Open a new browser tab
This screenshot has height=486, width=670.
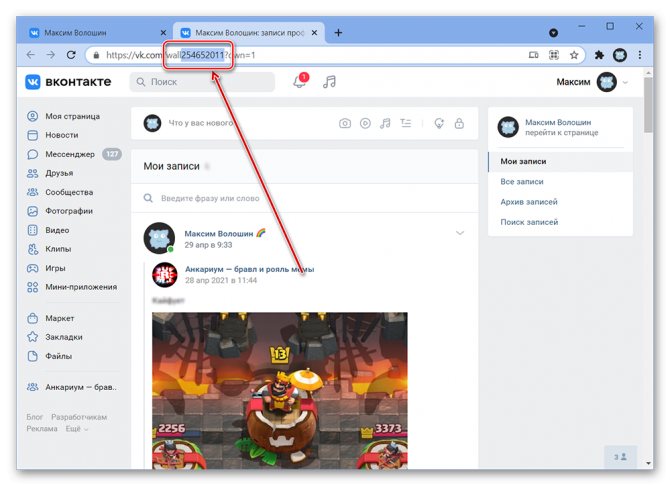(x=338, y=32)
